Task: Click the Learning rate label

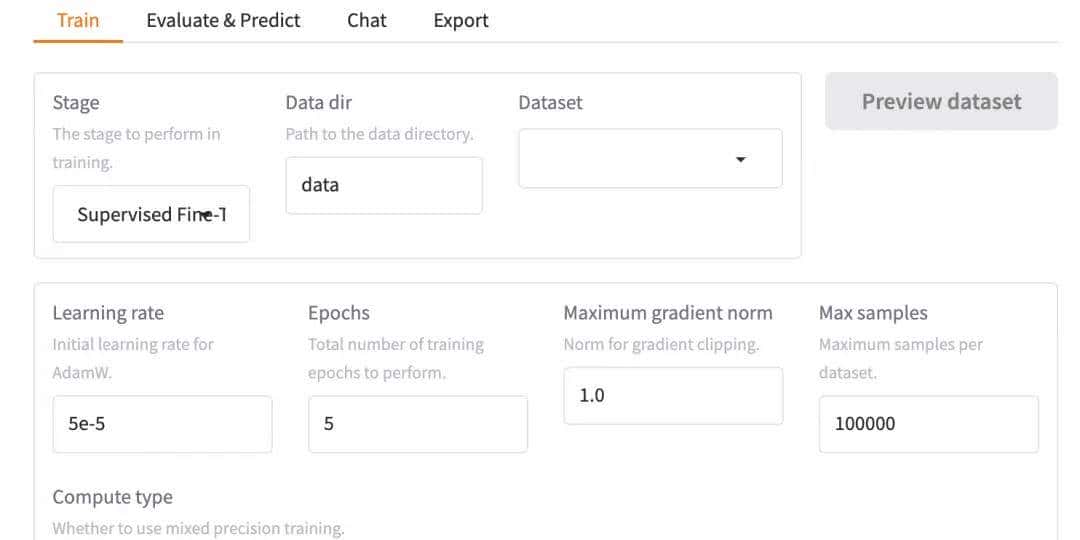Action: click(108, 313)
